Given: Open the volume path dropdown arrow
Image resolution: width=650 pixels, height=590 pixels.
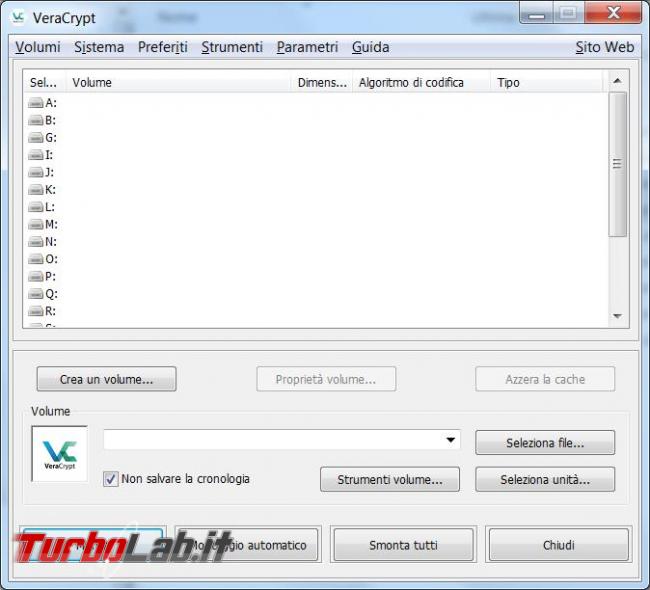Looking at the screenshot, I should tap(451, 440).
